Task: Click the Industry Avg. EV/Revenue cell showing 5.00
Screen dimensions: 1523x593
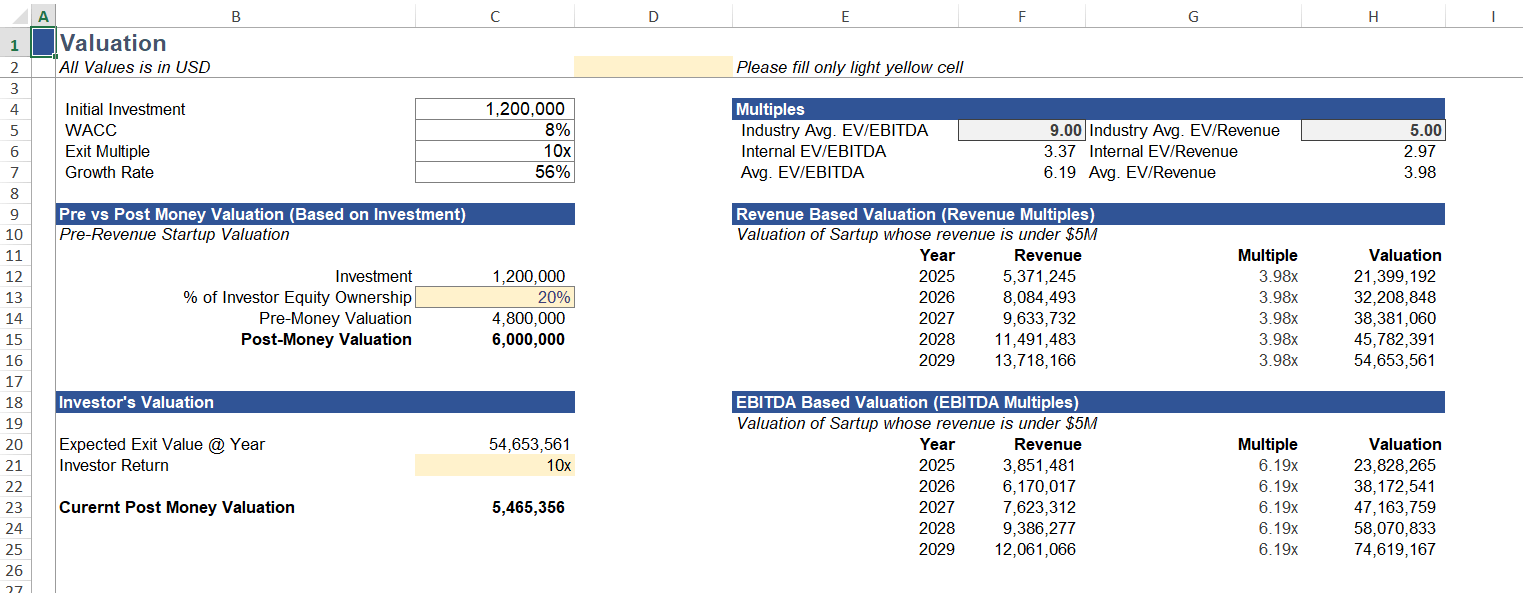Action: click(1373, 129)
